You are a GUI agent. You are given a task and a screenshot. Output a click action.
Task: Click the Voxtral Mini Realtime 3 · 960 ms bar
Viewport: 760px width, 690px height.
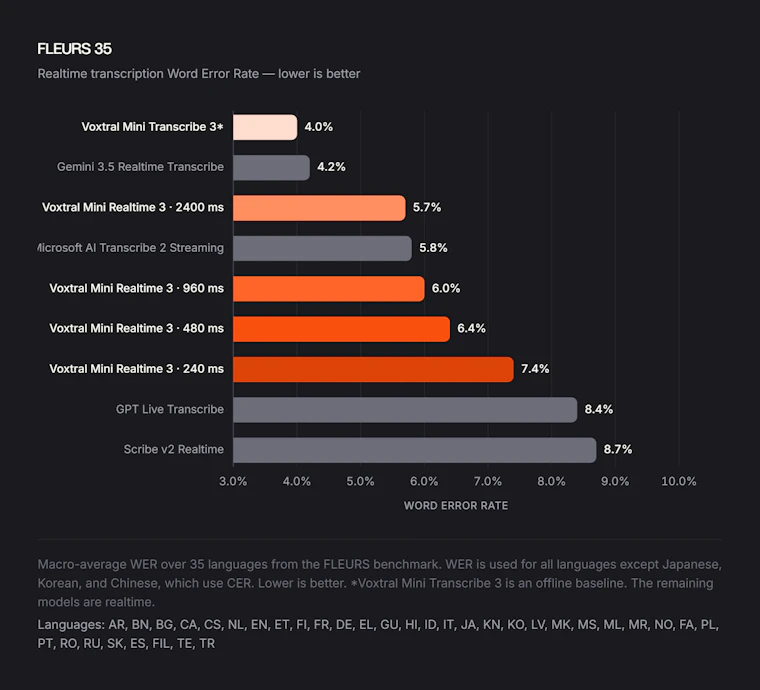(329, 289)
